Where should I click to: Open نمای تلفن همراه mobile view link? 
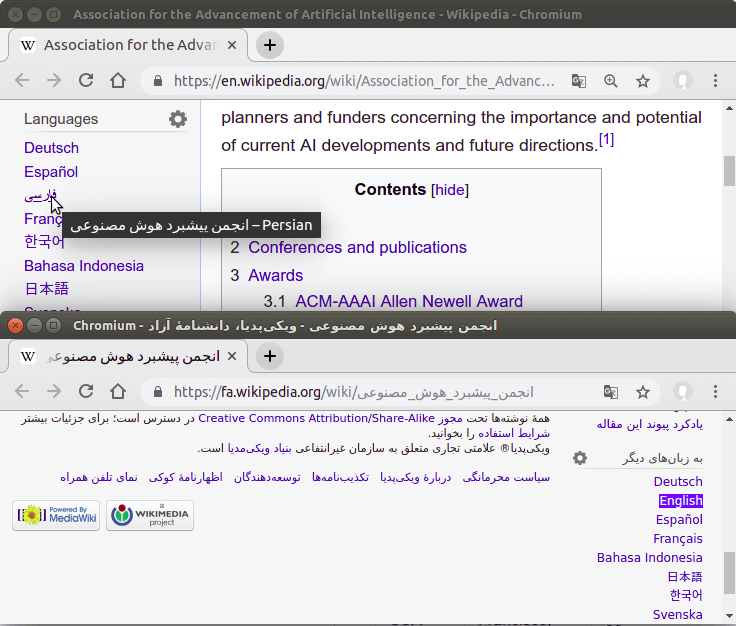click(x=99, y=477)
